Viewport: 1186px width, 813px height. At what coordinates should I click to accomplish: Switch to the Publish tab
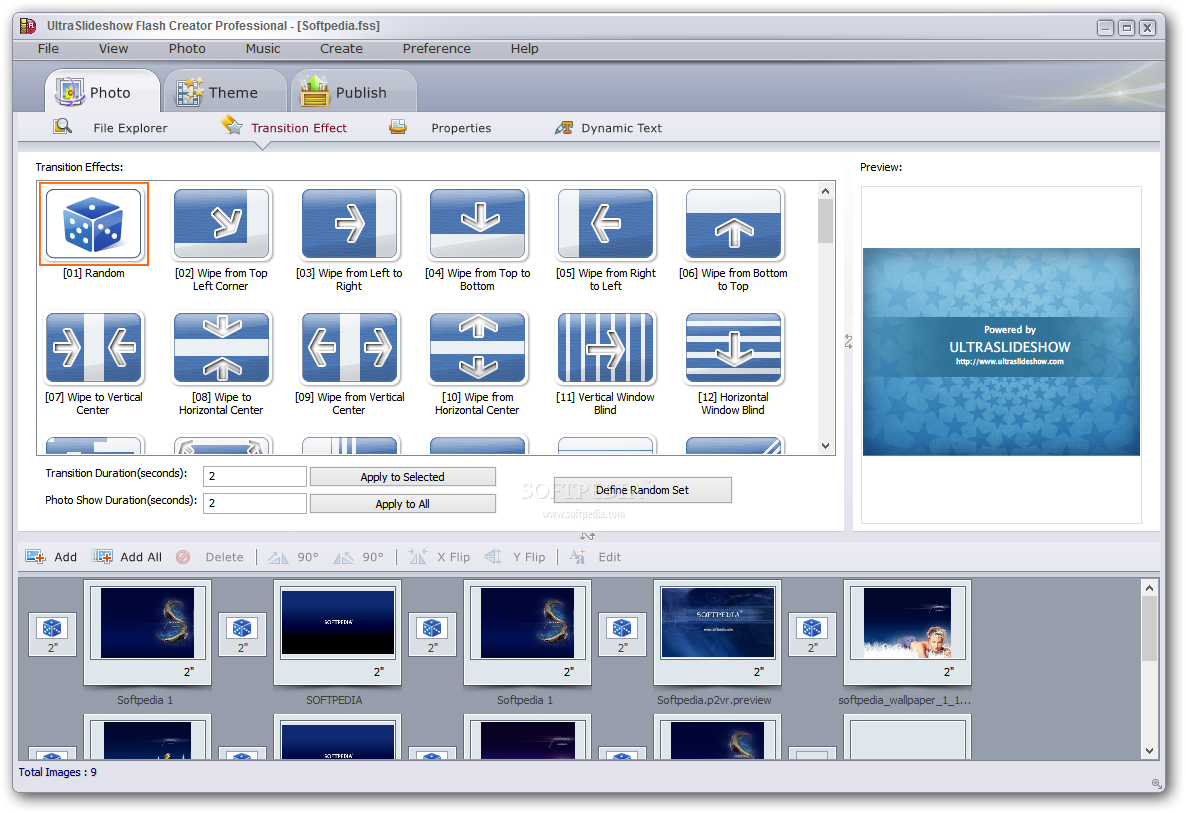pyautogui.click(x=354, y=92)
